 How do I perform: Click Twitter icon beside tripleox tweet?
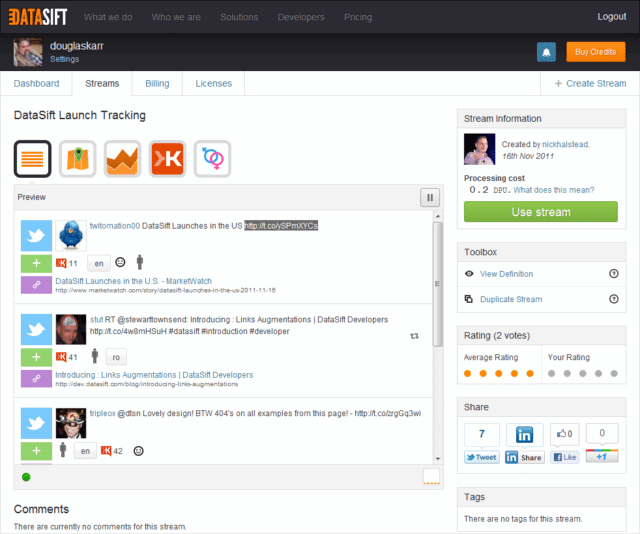(36, 423)
